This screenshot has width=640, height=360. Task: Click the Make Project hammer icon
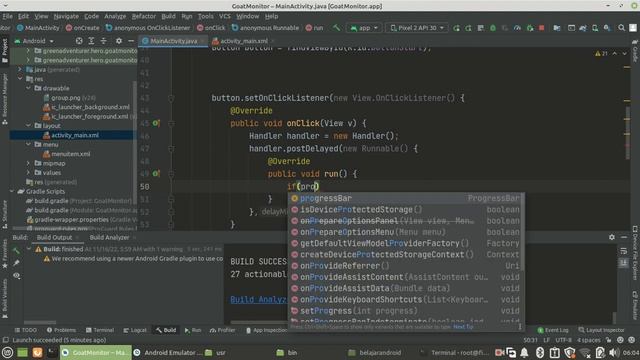point(336,28)
